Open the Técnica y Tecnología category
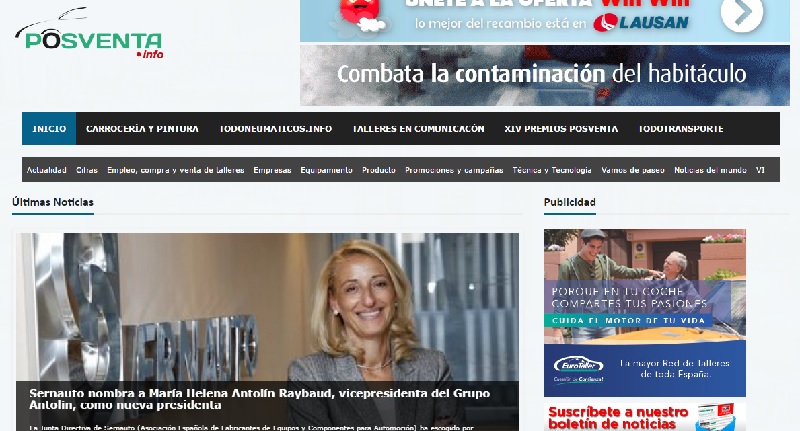 click(x=552, y=170)
